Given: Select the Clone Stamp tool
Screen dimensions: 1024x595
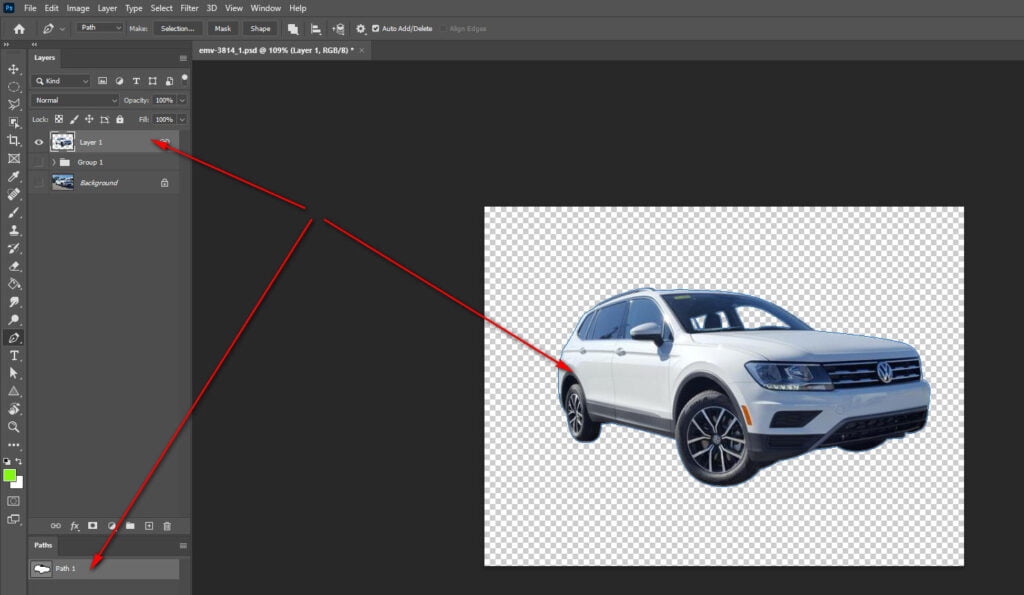Looking at the screenshot, I should [x=13, y=230].
